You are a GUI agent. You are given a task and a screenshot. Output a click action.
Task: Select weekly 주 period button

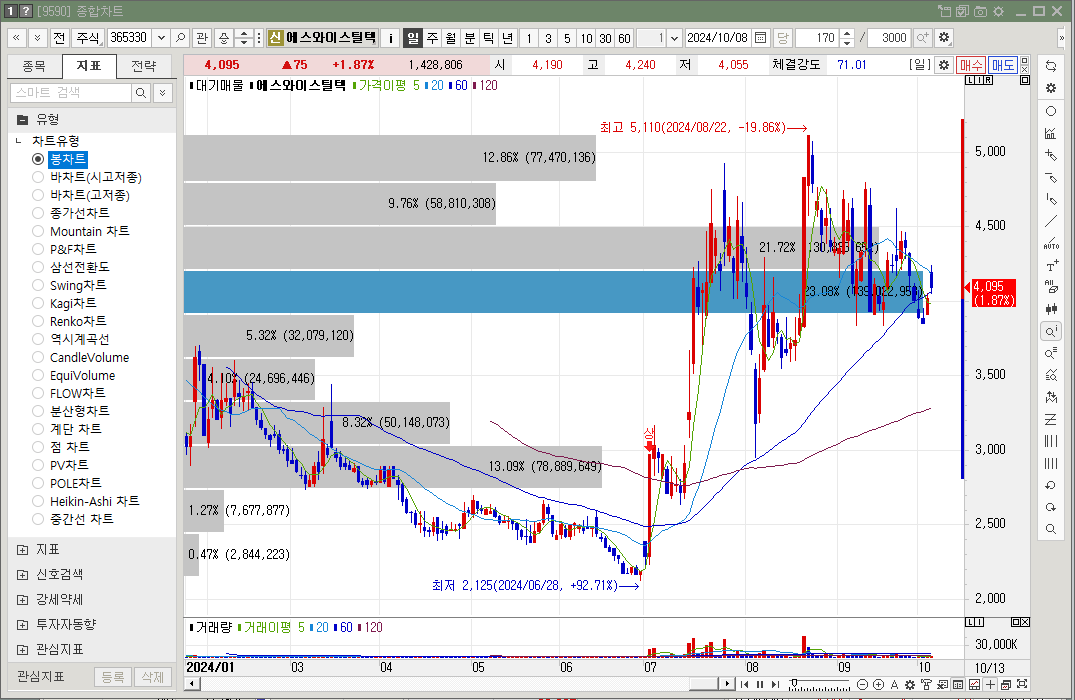pyautogui.click(x=432, y=38)
